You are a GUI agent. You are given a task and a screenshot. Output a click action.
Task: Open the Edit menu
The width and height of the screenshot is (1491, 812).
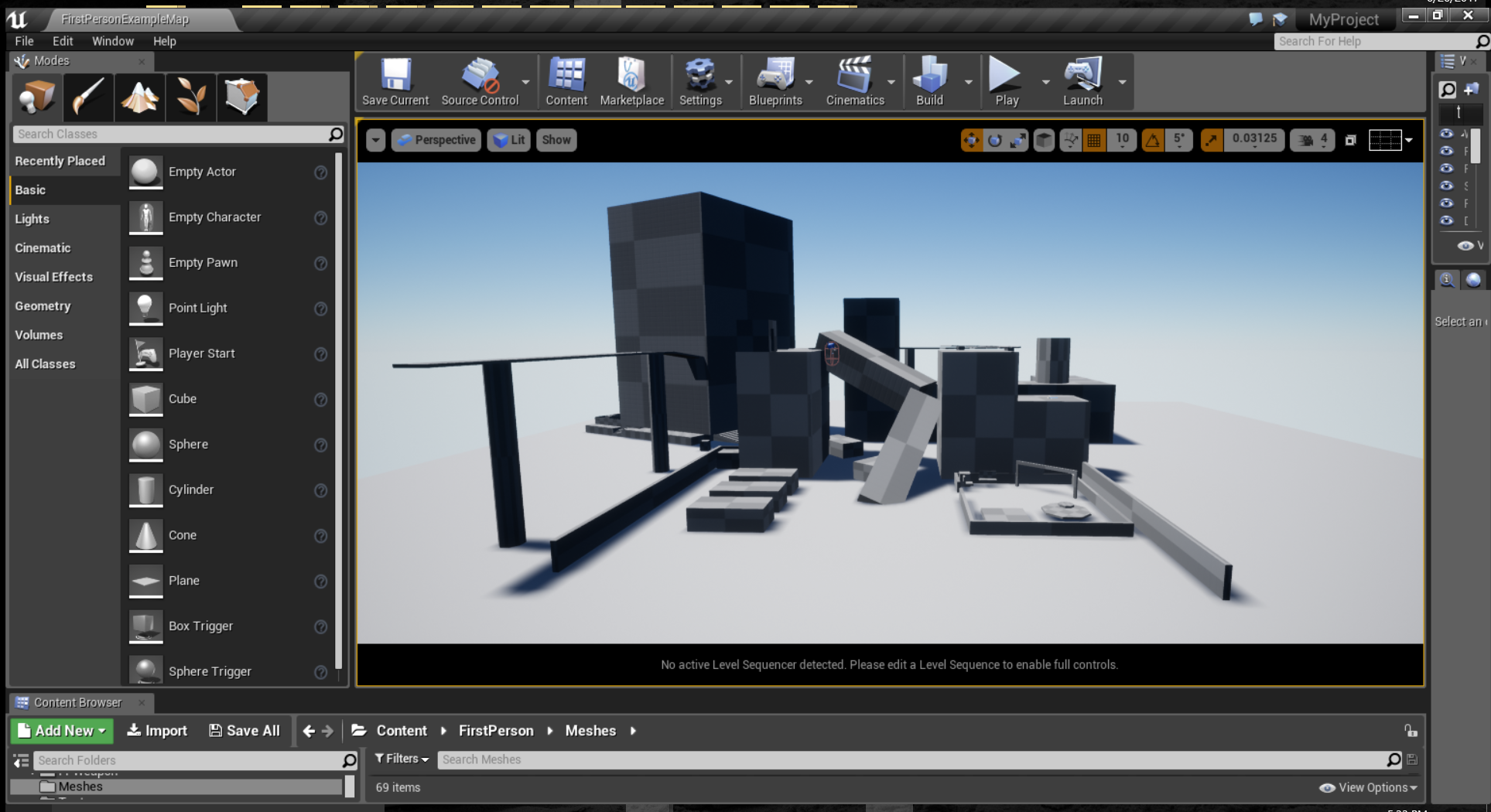tap(63, 41)
